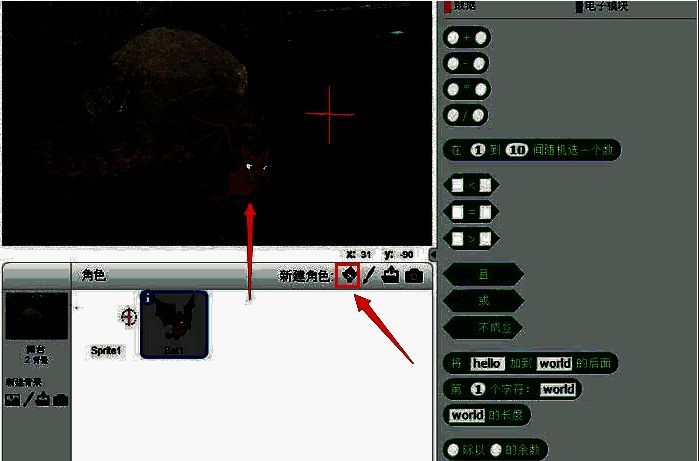Choose new sprite from library icon
The image size is (699, 461).
(348, 275)
